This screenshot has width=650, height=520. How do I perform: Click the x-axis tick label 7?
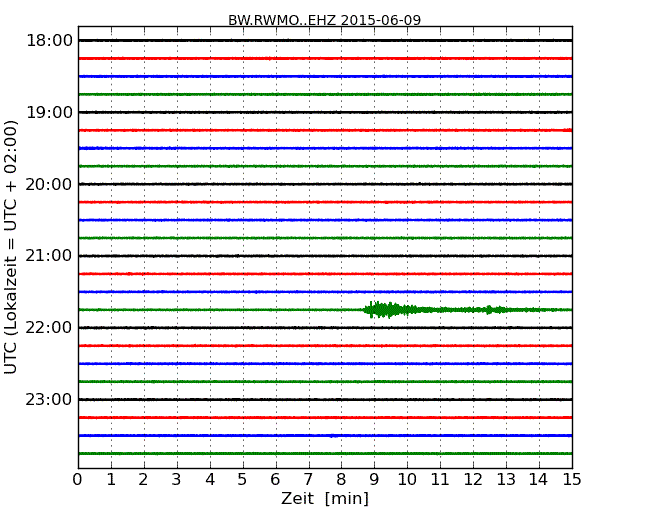pos(308,480)
